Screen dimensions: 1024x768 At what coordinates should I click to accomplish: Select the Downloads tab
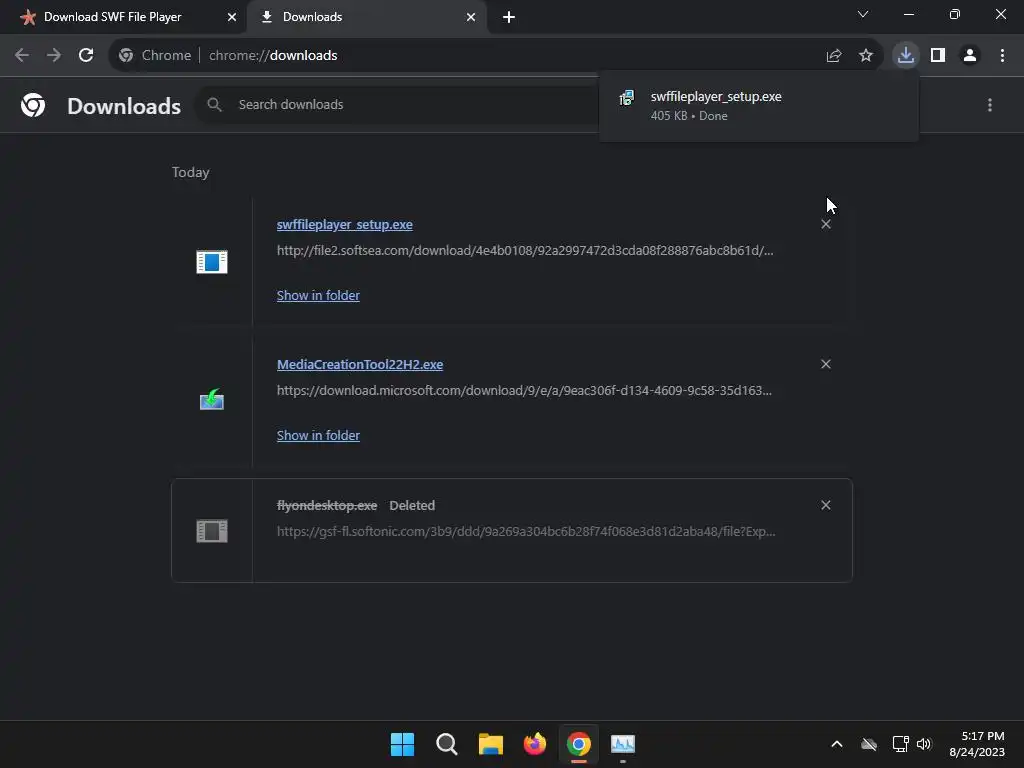[x=366, y=17]
